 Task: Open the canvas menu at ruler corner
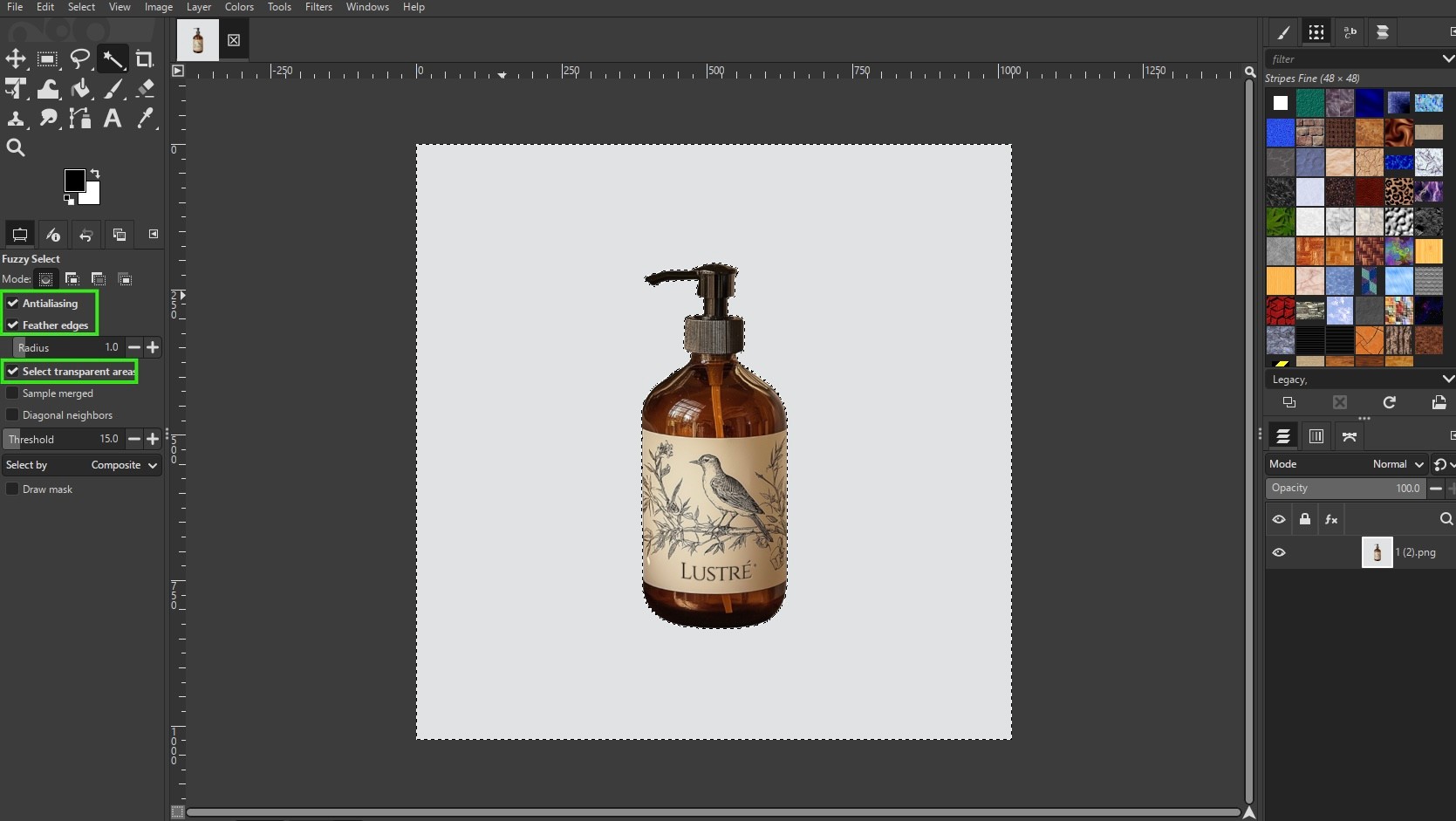[x=178, y=71]
